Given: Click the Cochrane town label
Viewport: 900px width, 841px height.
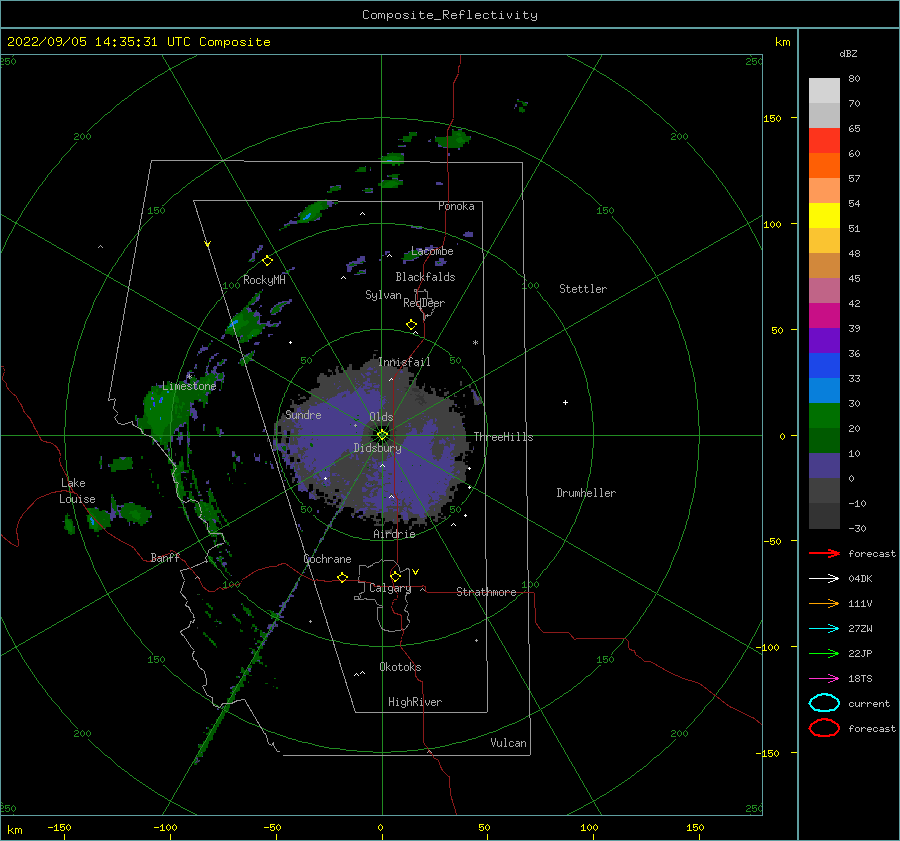Looking at the screenshot, I should [327, 559].
